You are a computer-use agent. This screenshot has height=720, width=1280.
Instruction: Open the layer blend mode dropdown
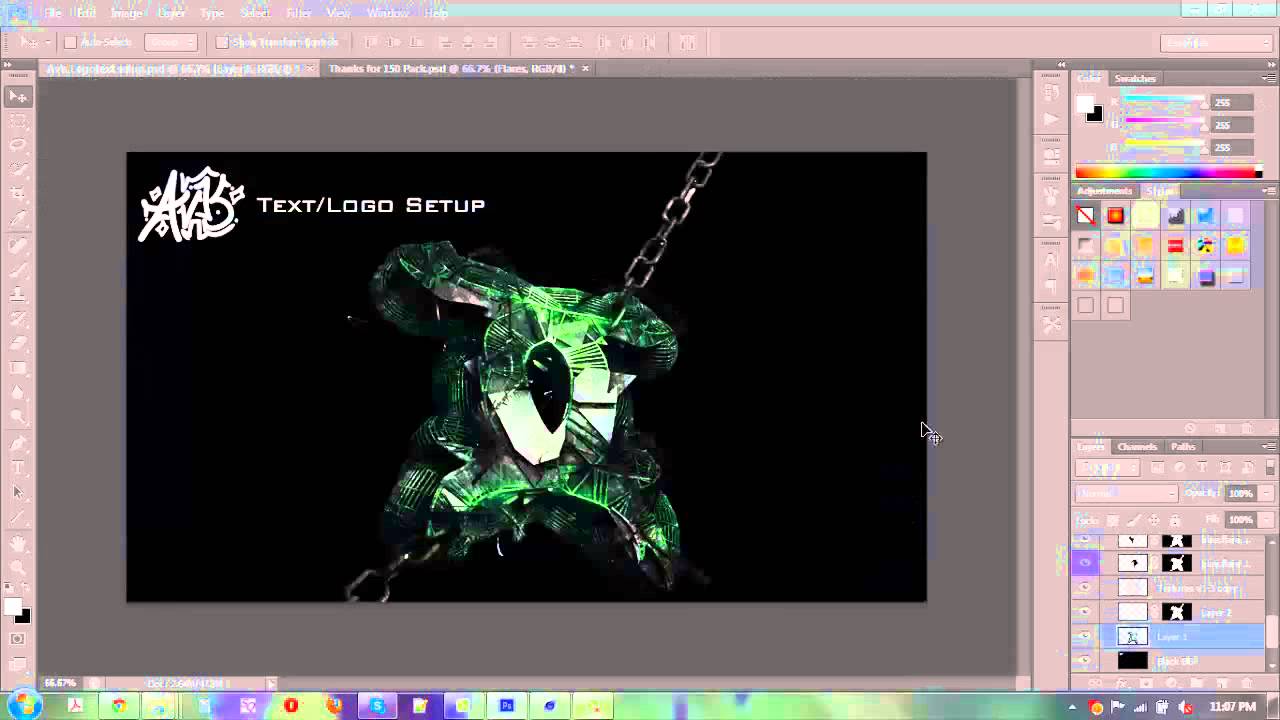click(x=1127, y=494)
